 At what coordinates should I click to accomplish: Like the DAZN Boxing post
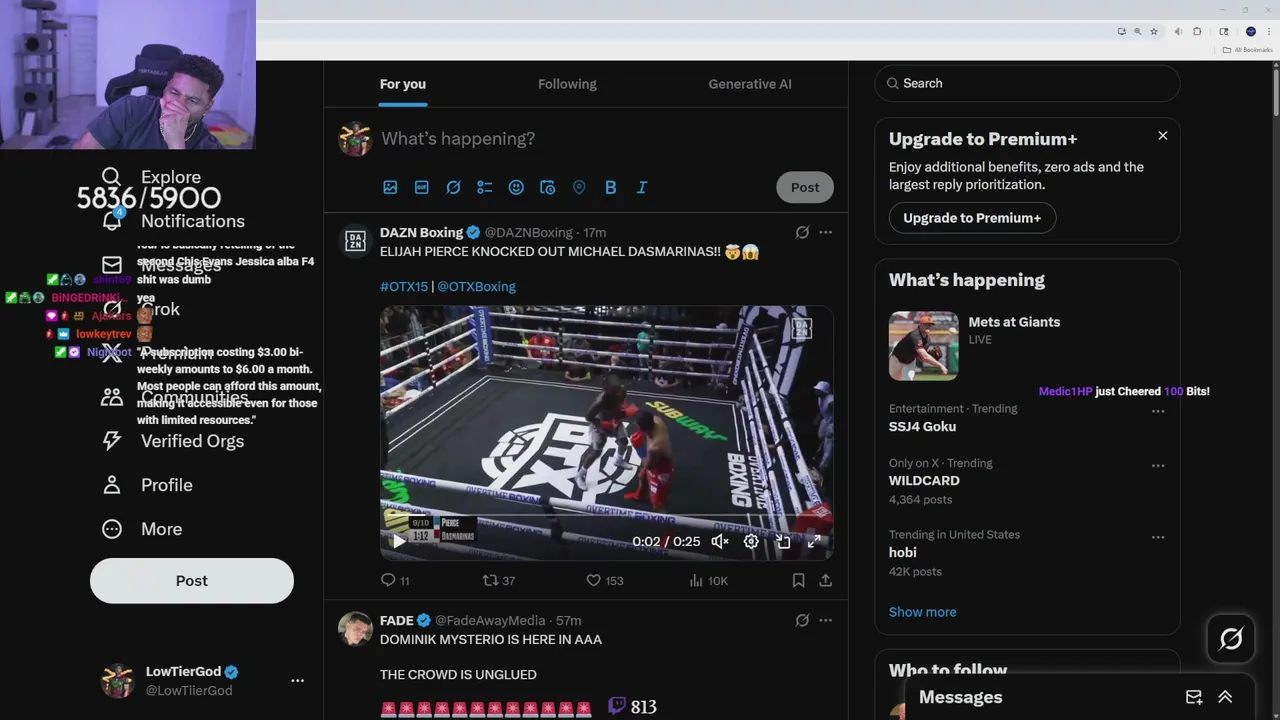(x=593, y=580)
